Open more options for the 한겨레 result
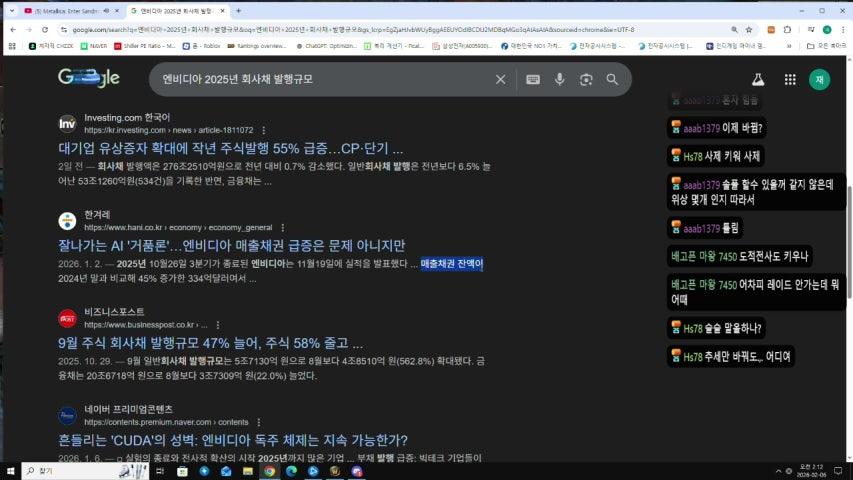This screenshot has width=853, height=480. (282, 227)
